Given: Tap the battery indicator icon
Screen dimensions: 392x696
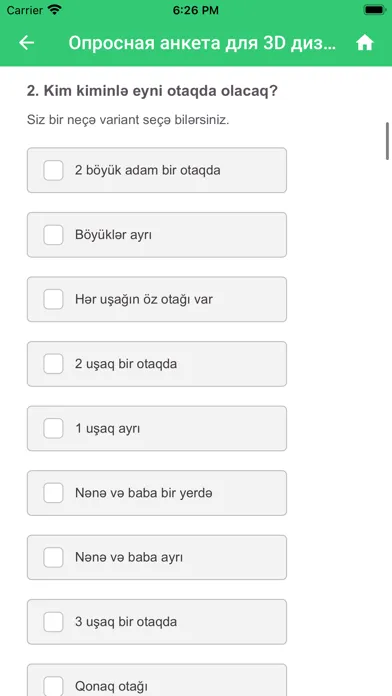Looking at the screenshot, I should (374, 10).
